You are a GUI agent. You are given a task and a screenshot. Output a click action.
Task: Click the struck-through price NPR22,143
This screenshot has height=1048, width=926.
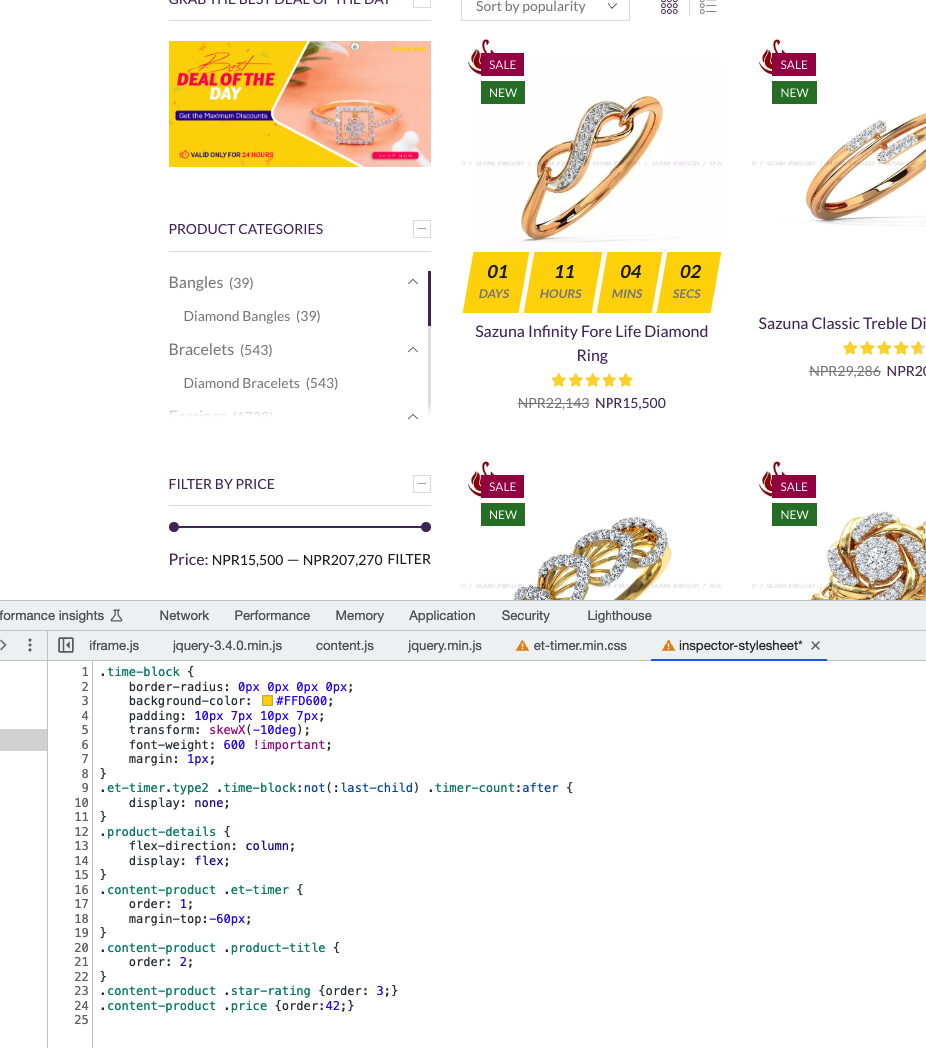[x=553, y=403]
